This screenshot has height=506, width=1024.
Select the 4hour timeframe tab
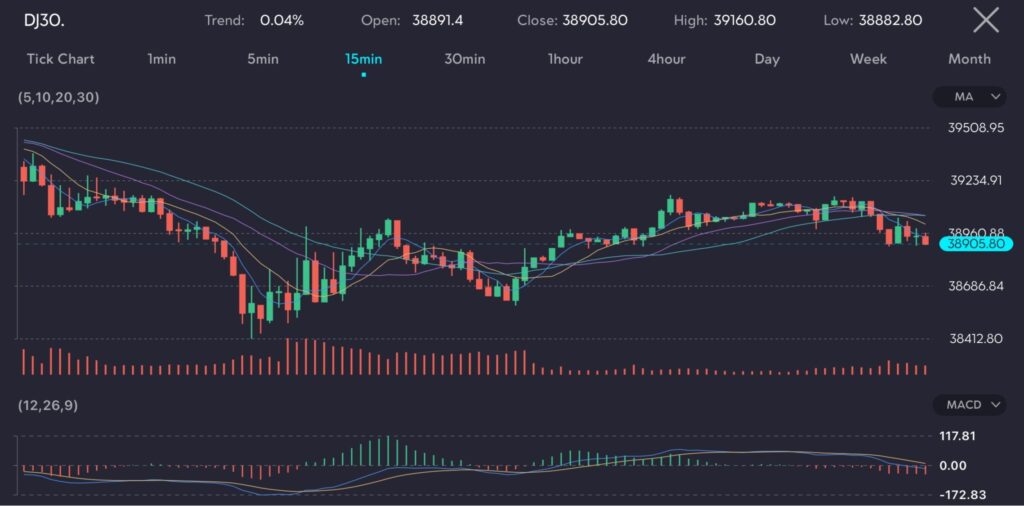click(x=666, y=59)
